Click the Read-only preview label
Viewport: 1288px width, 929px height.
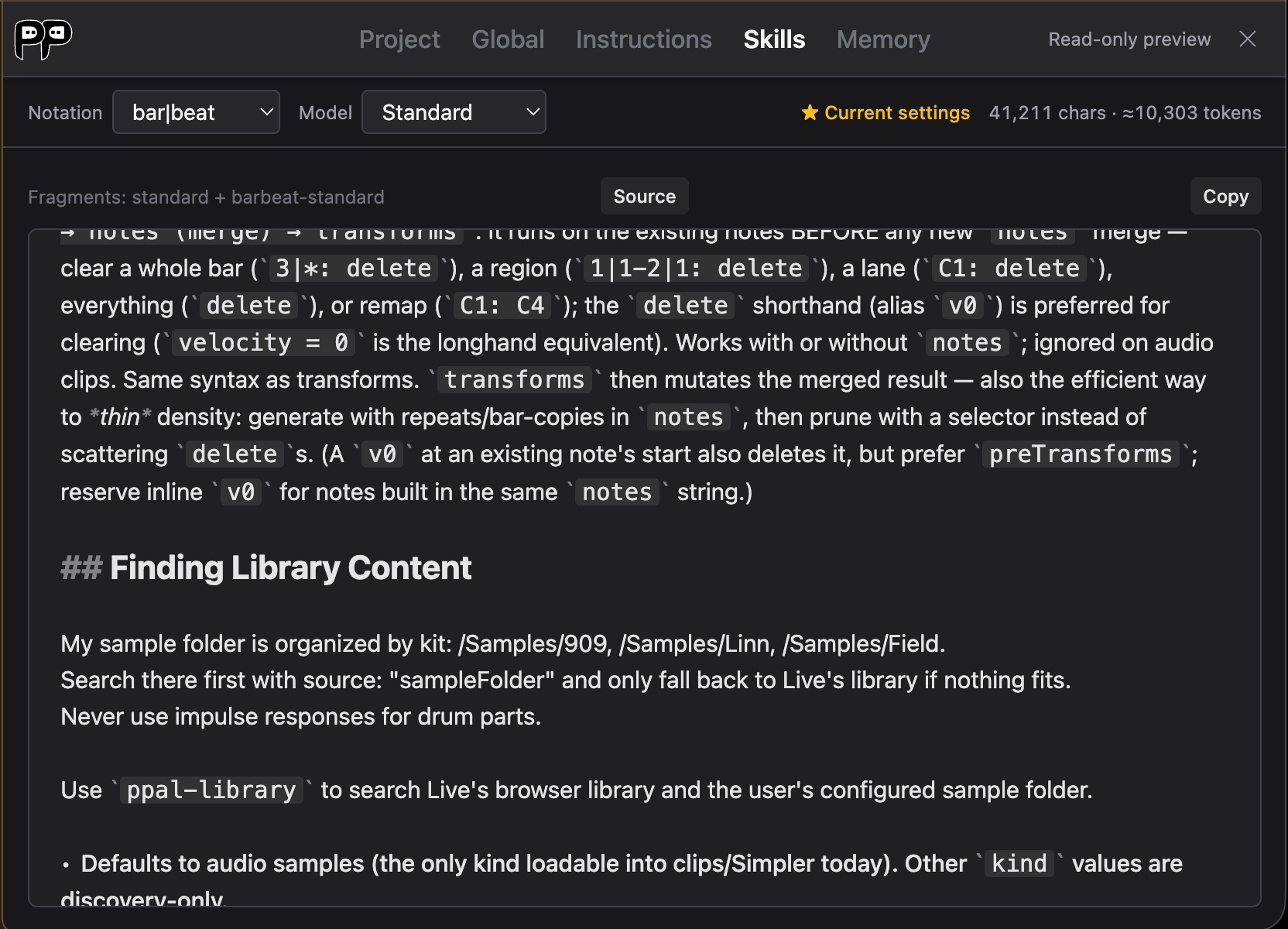coord(1129,39)
